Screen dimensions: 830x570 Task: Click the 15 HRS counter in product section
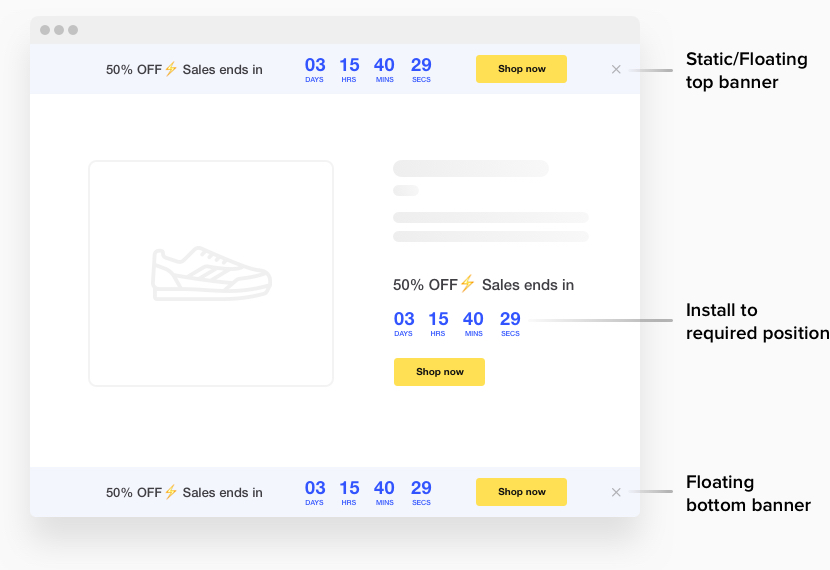tap(438, 324)
